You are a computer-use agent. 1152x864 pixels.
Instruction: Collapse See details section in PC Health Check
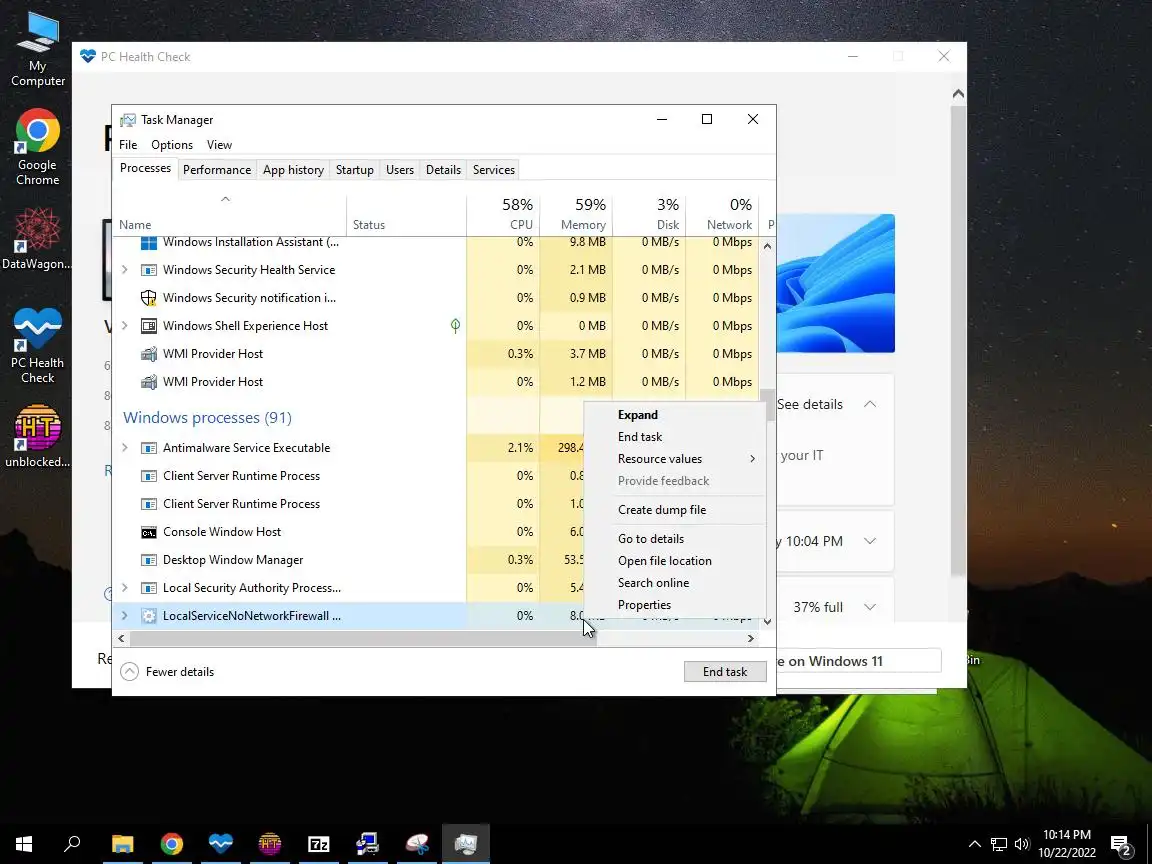[870, 404]
